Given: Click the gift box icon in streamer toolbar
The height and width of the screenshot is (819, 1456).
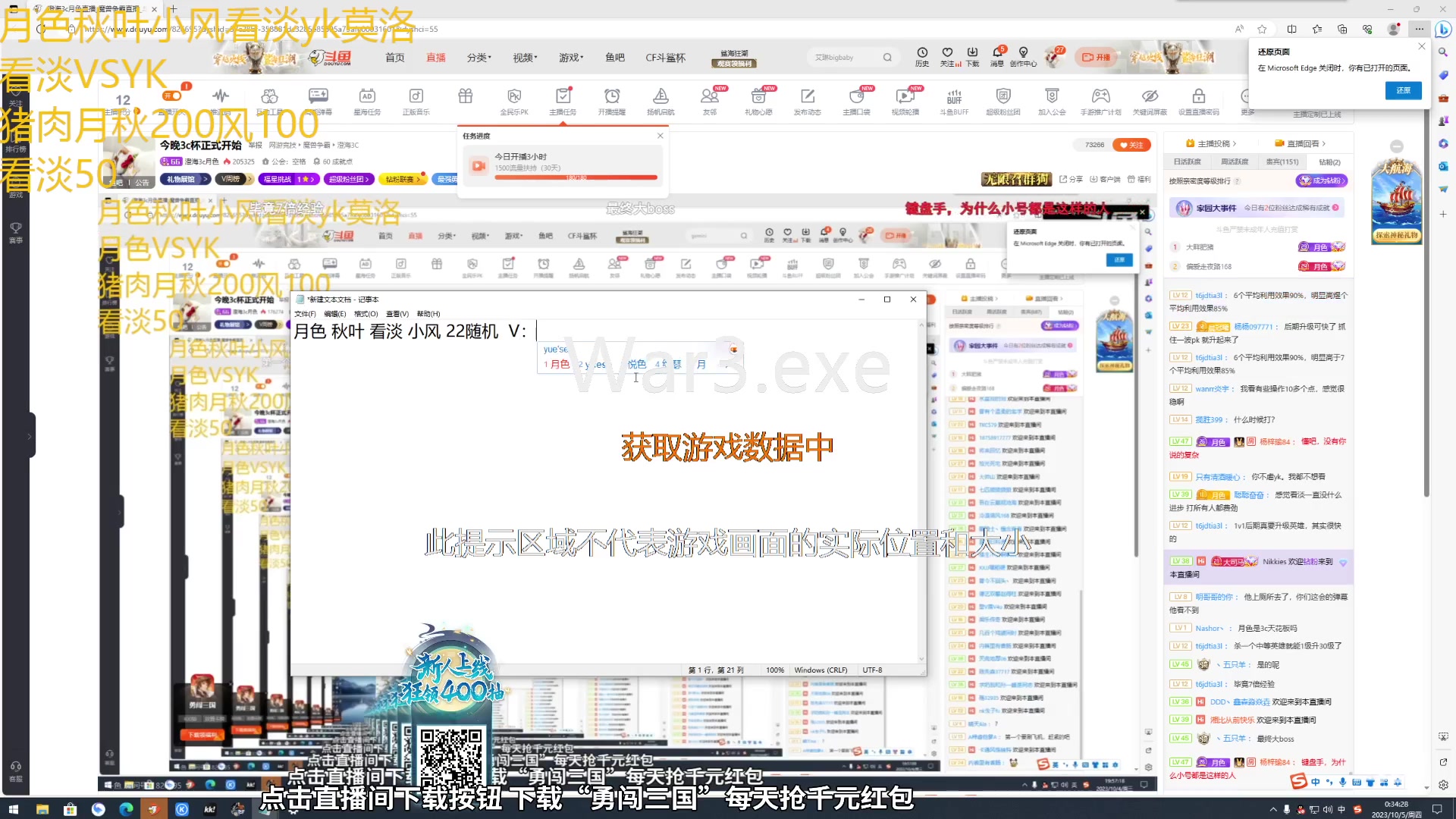Looking at the screenshot, I should (x=465, y=96).
